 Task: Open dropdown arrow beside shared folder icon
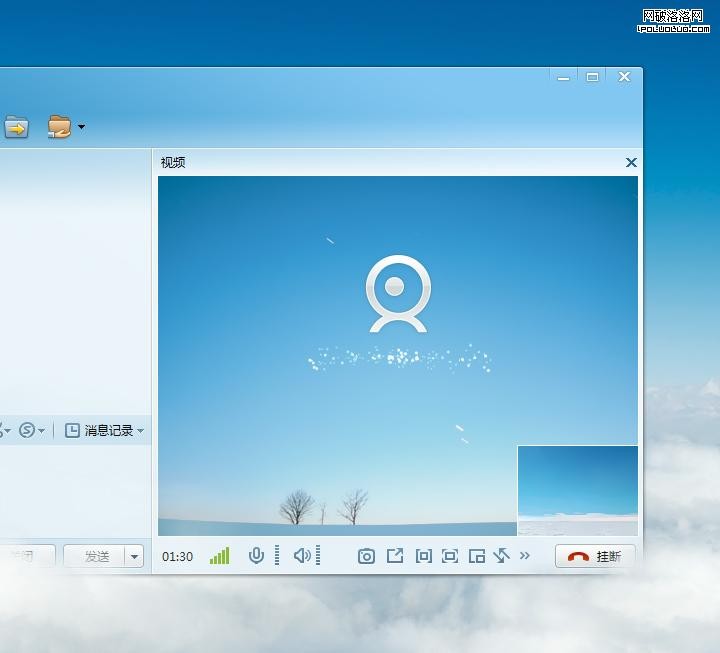tap(81, 127)
